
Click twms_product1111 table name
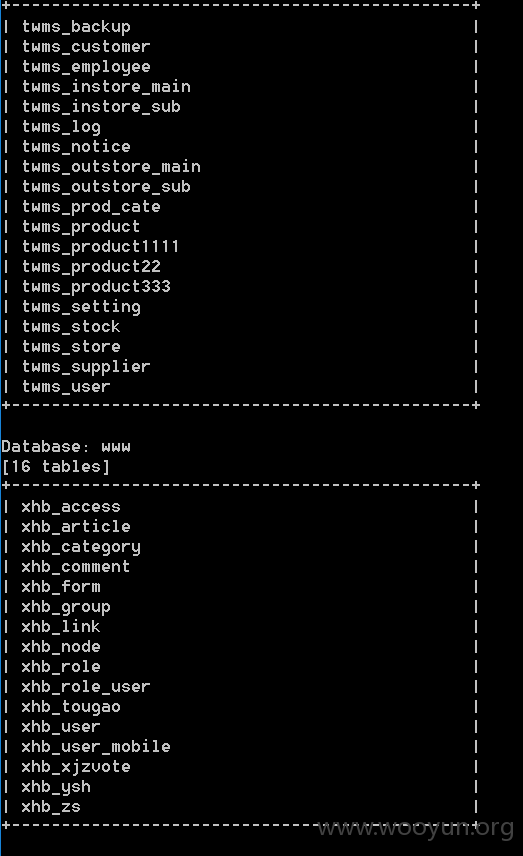click(x=101, y=247)
